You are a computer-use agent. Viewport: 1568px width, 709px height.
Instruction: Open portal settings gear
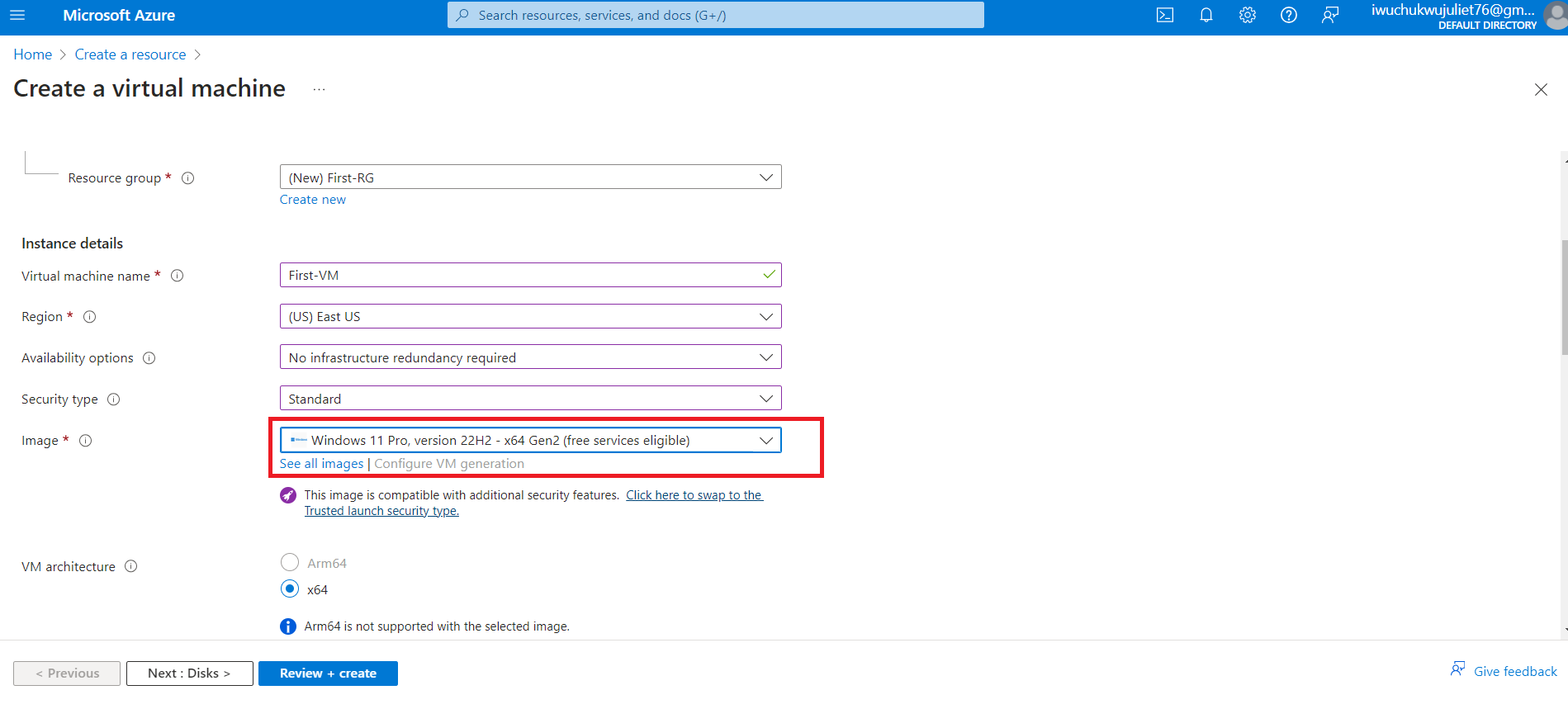[1248, 15]
